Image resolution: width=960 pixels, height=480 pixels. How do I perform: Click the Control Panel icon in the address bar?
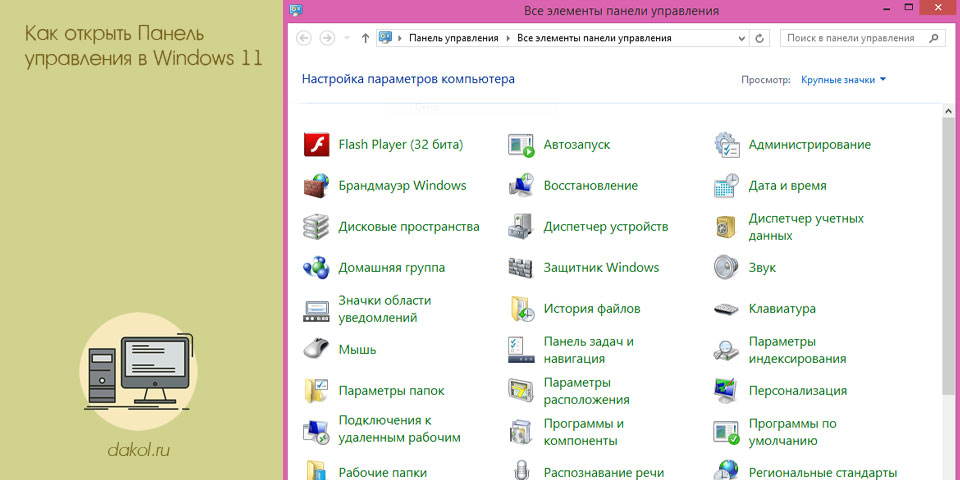[386, 37]
